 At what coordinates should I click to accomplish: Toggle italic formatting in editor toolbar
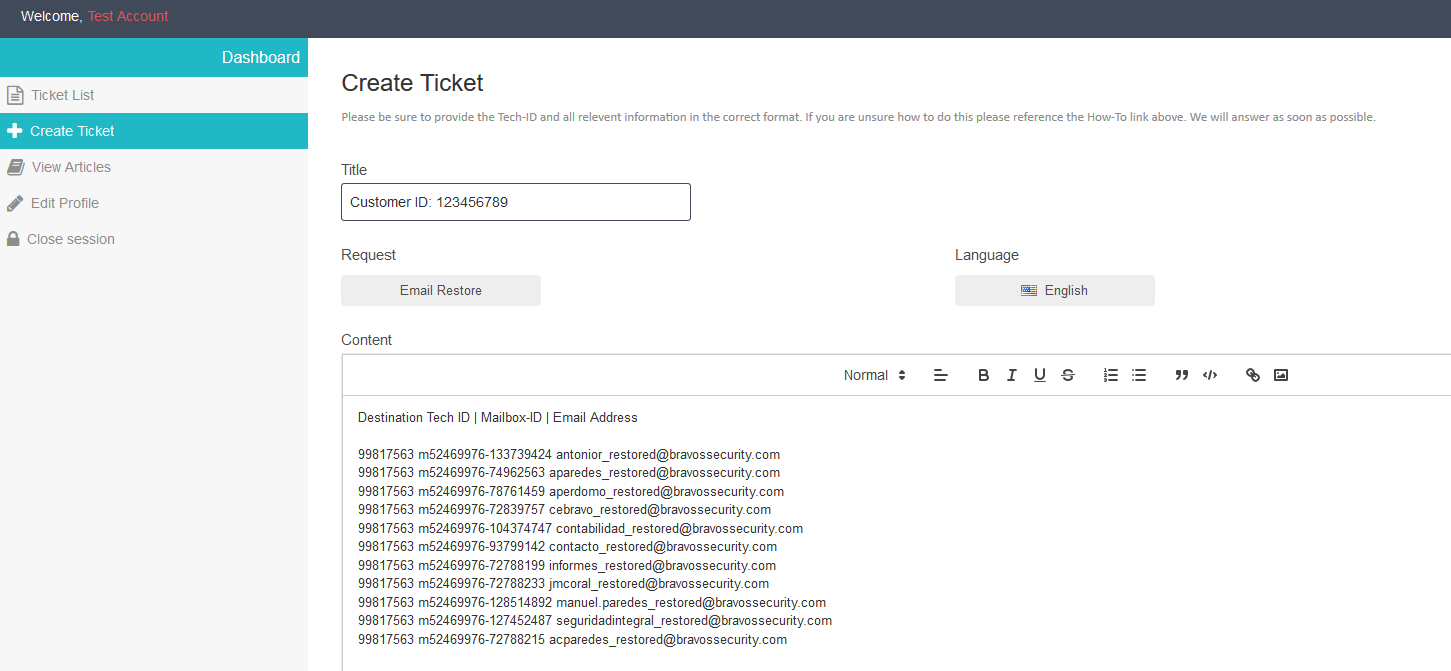point(1011,375)
